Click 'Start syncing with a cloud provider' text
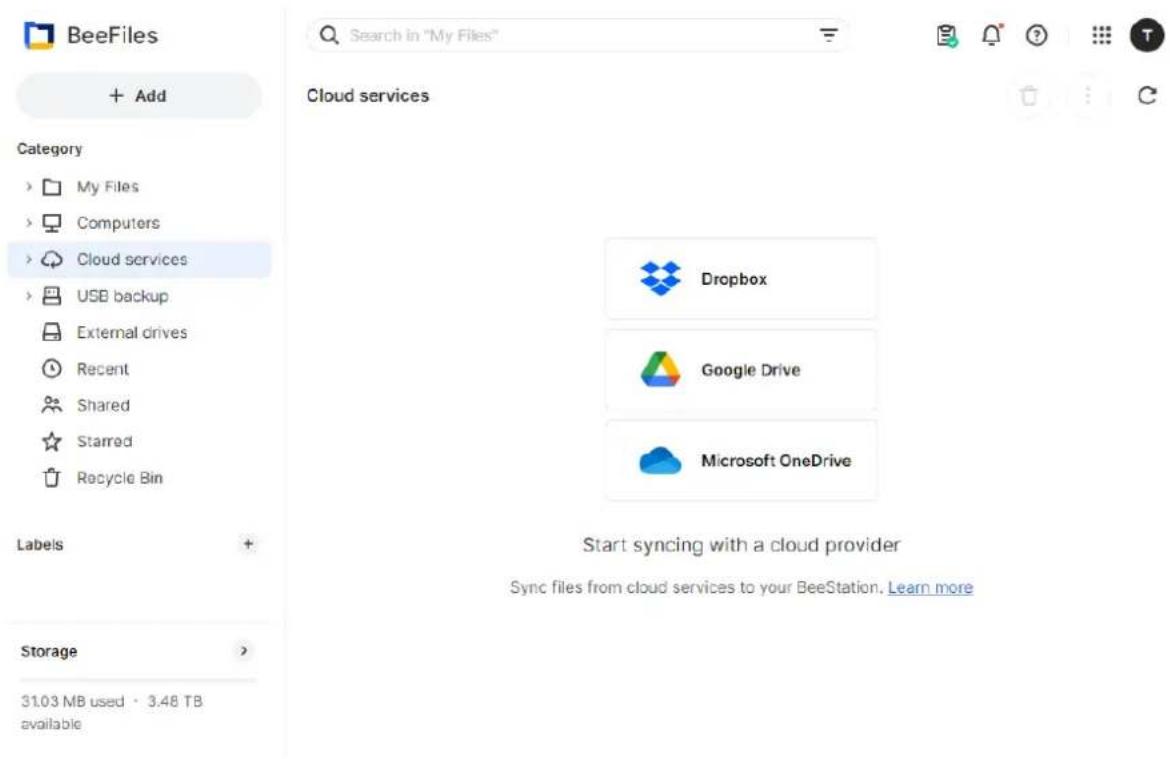The height and width of the screenshot is (759, 1170). [x=741, y=545]
